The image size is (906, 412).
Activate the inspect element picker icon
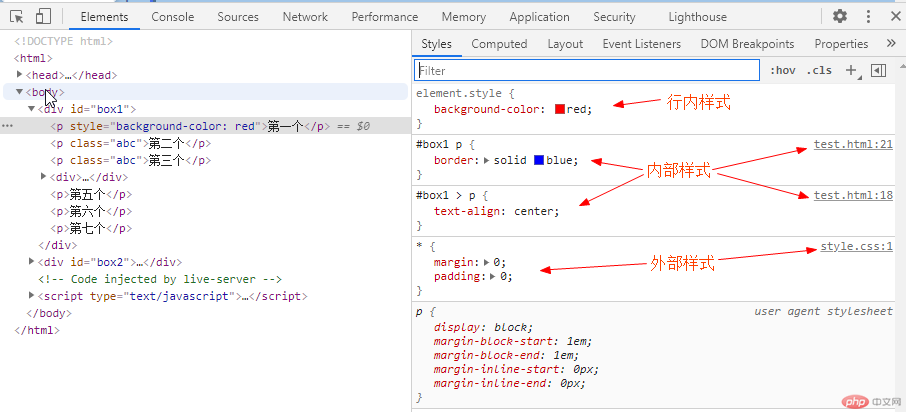[x=17, y=16]
